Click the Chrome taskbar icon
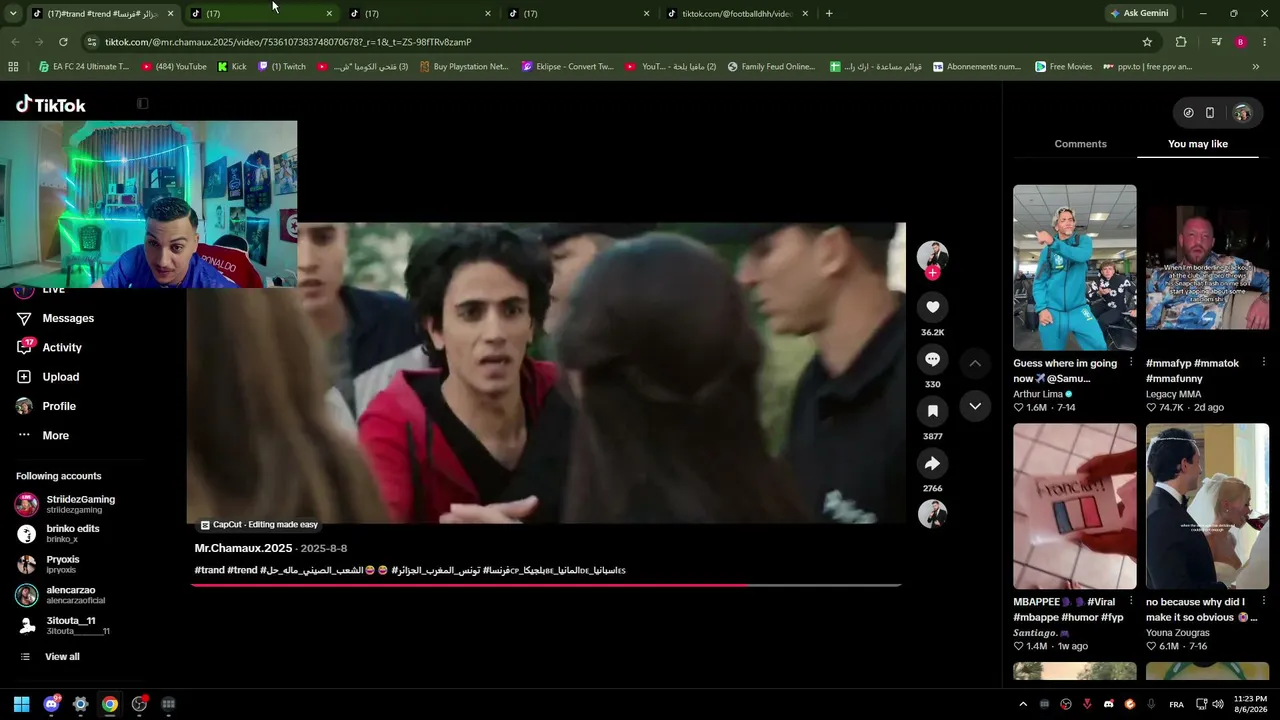The image size is (1280, 720). 110,704
